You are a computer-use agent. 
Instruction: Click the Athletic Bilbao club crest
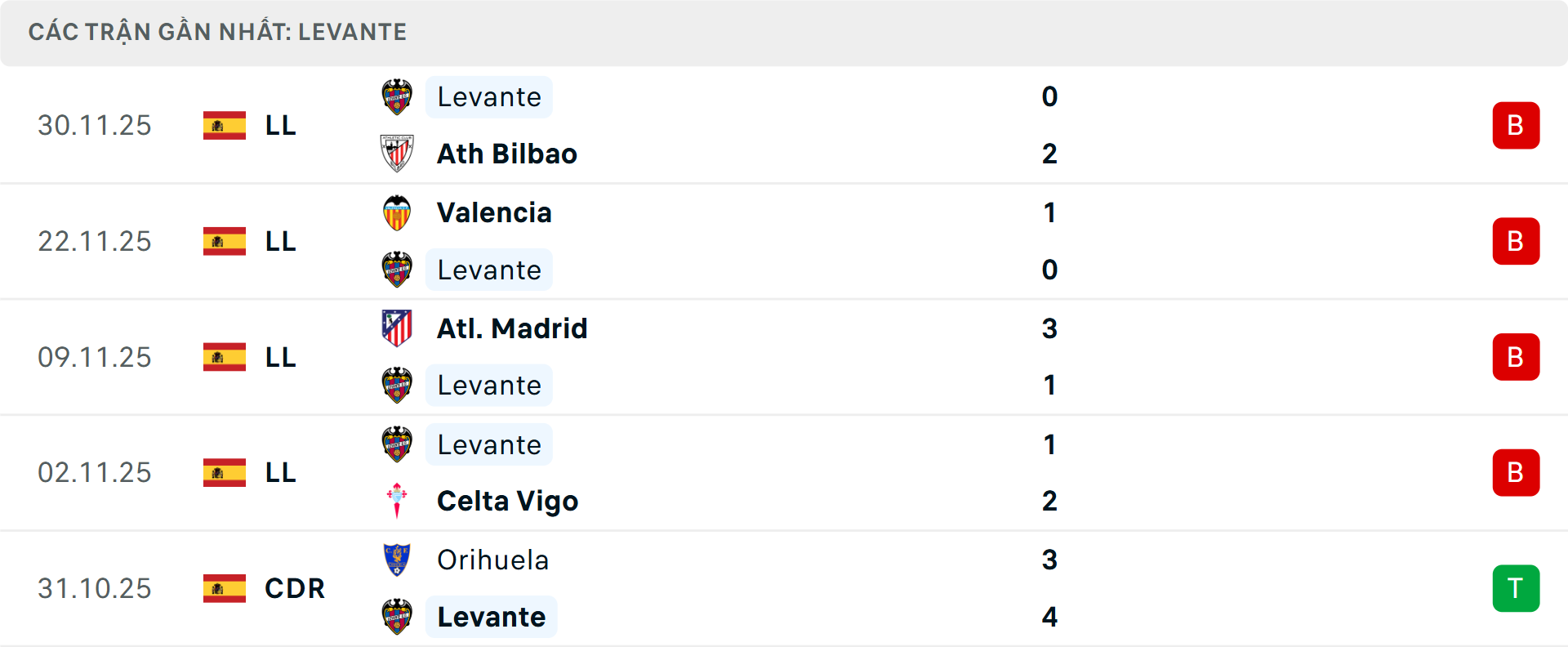pos(397,154)
